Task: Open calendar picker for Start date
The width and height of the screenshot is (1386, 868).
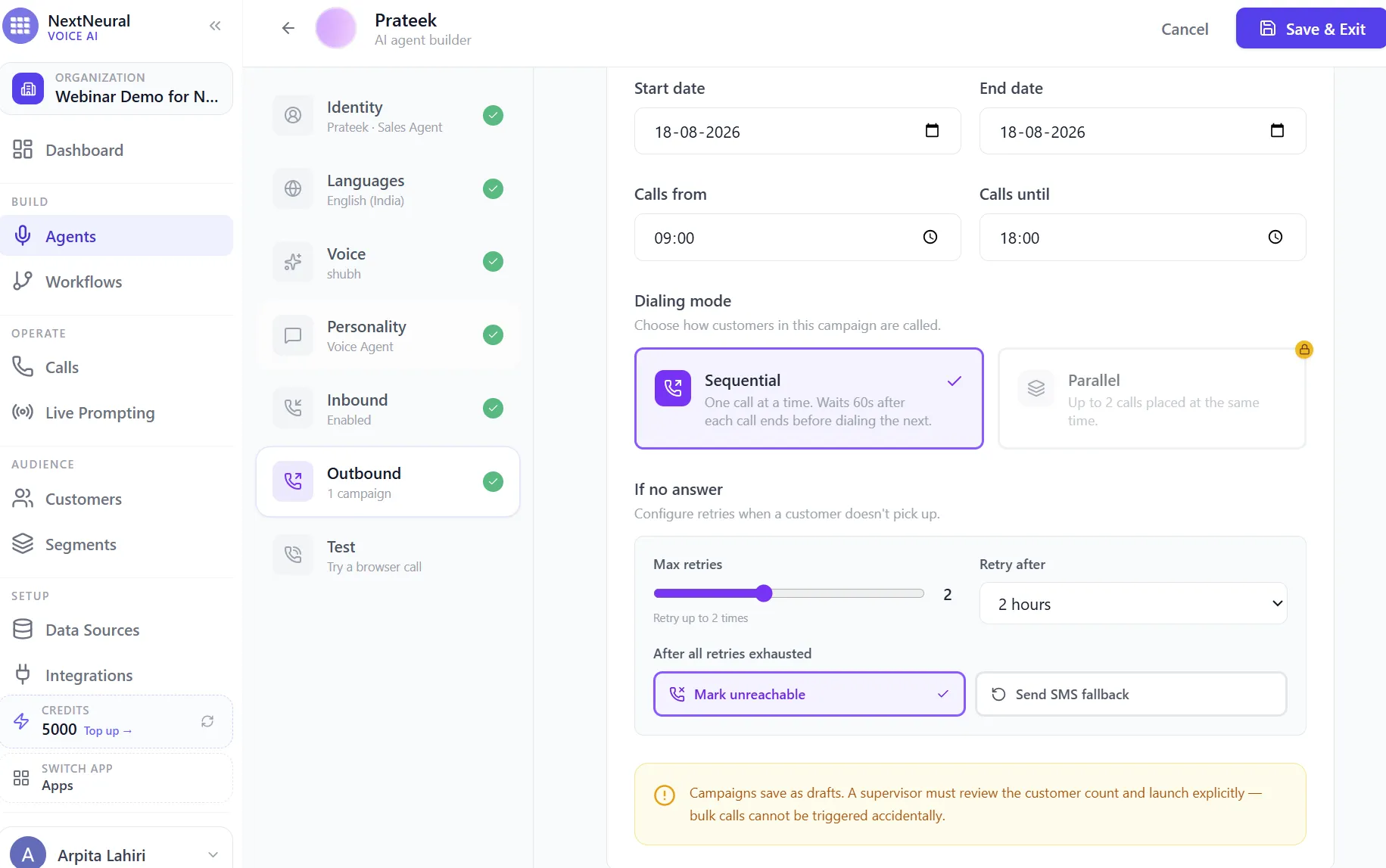Action: tap(932, 131)
